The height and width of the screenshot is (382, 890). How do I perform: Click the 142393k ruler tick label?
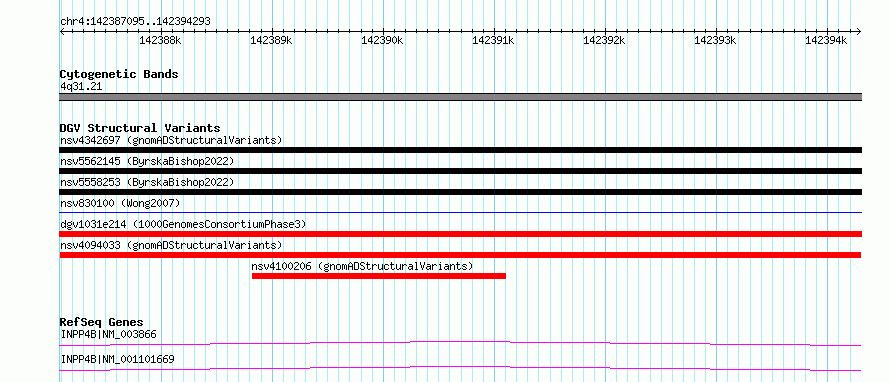(x=715, y=40)
